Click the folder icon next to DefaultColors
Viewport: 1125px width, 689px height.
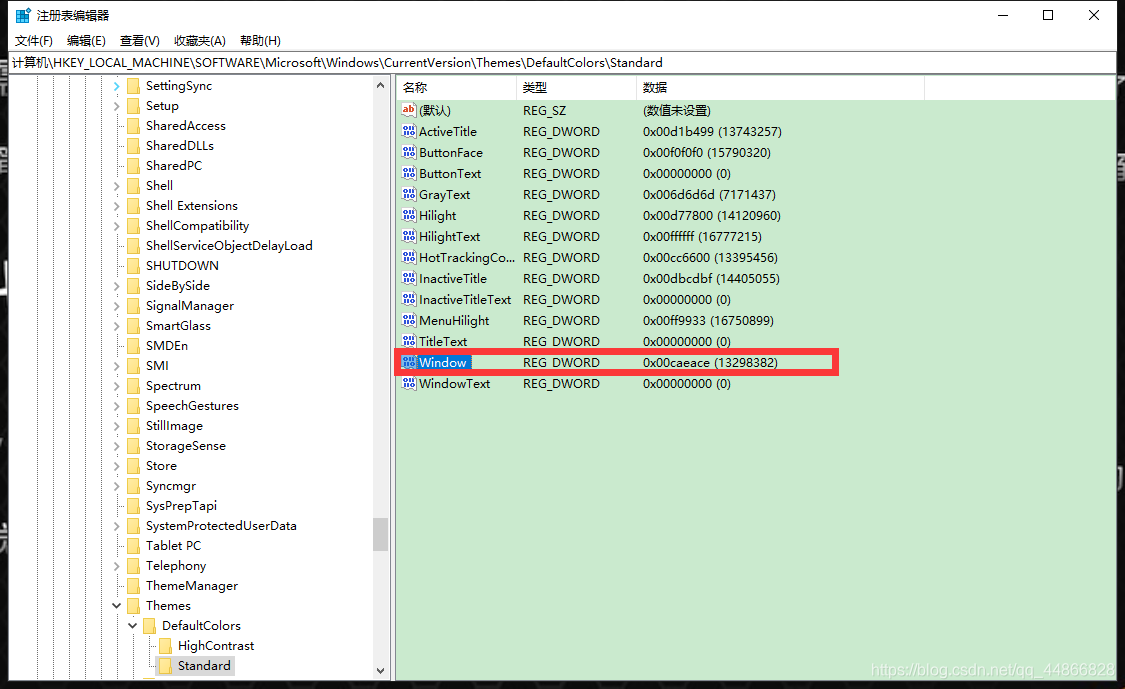[149, 626]
